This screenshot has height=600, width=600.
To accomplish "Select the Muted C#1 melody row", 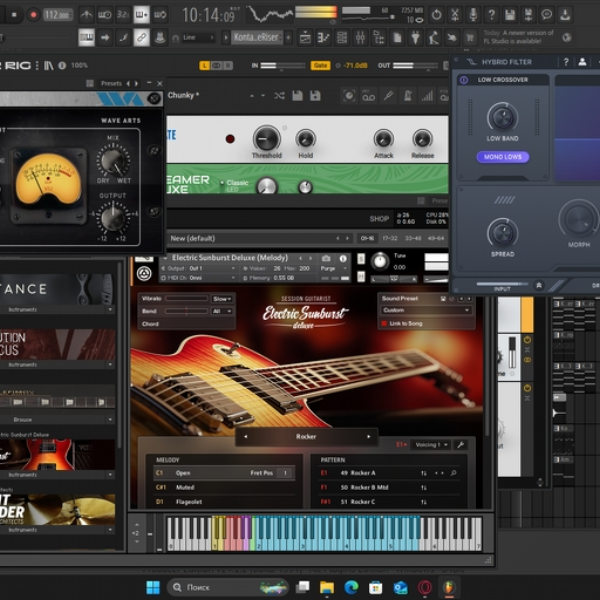I will (x=224, y=488).
